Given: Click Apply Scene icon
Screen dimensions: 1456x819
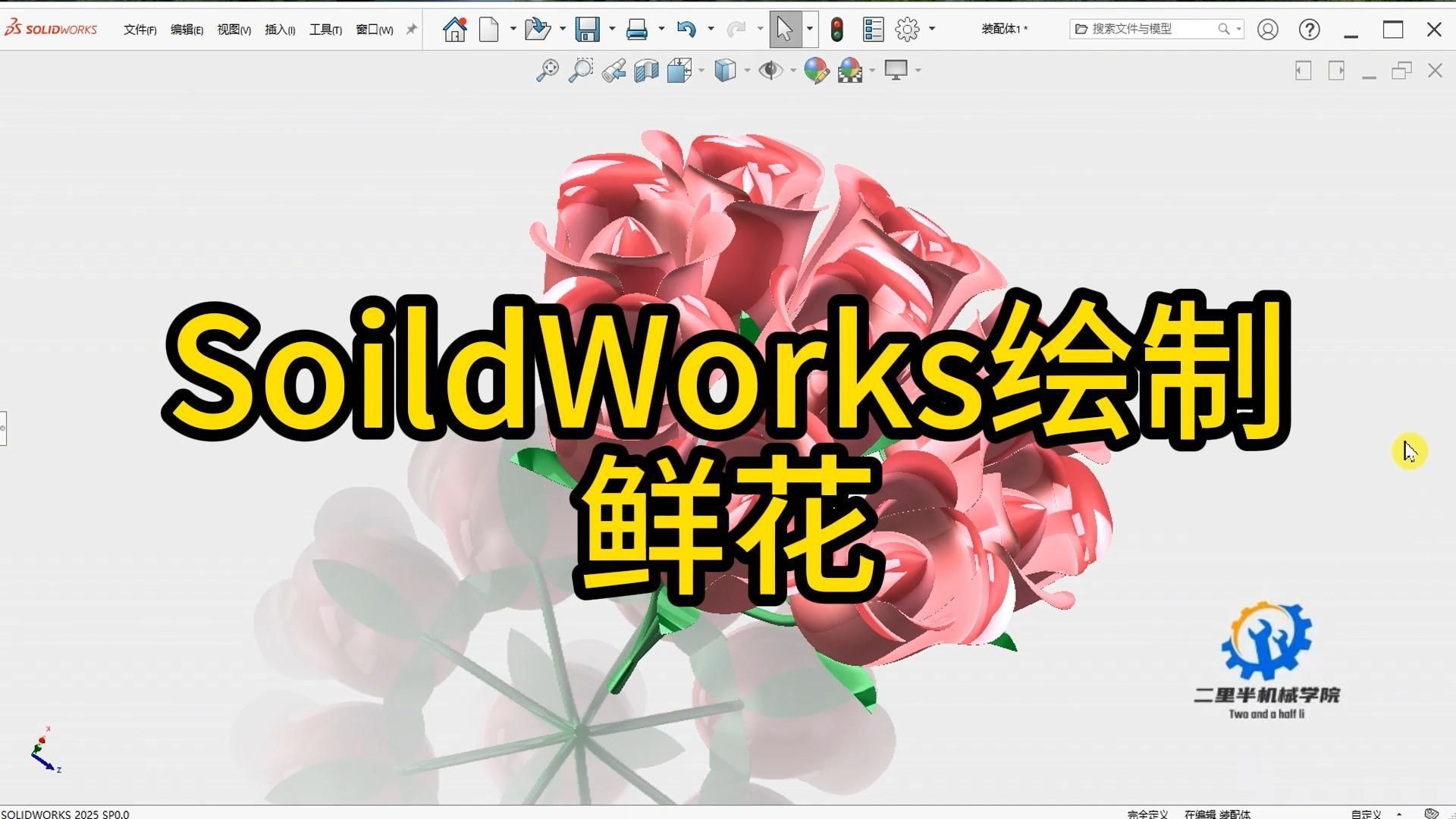Looking at the screenshot, I should click(850, 71).
